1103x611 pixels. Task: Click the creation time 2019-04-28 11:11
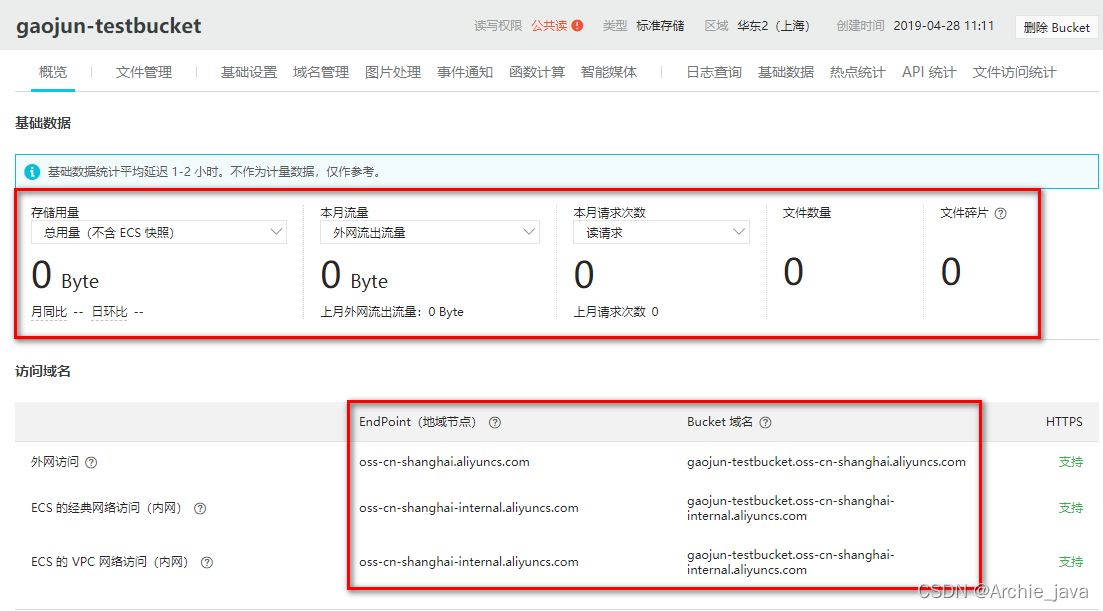(x=944, y=26)
